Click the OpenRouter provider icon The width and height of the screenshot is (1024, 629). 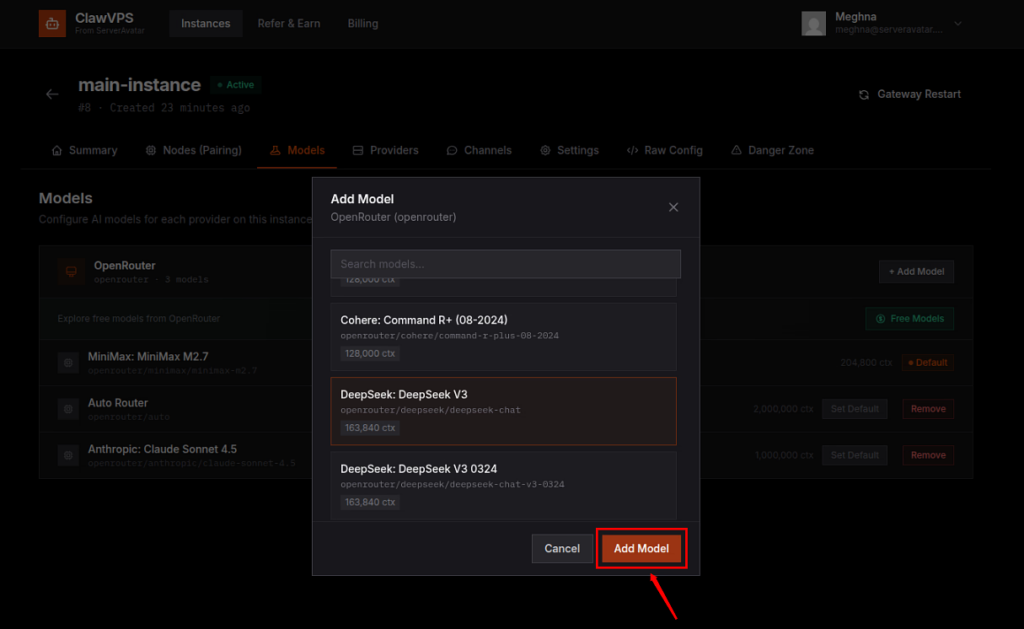70,271
